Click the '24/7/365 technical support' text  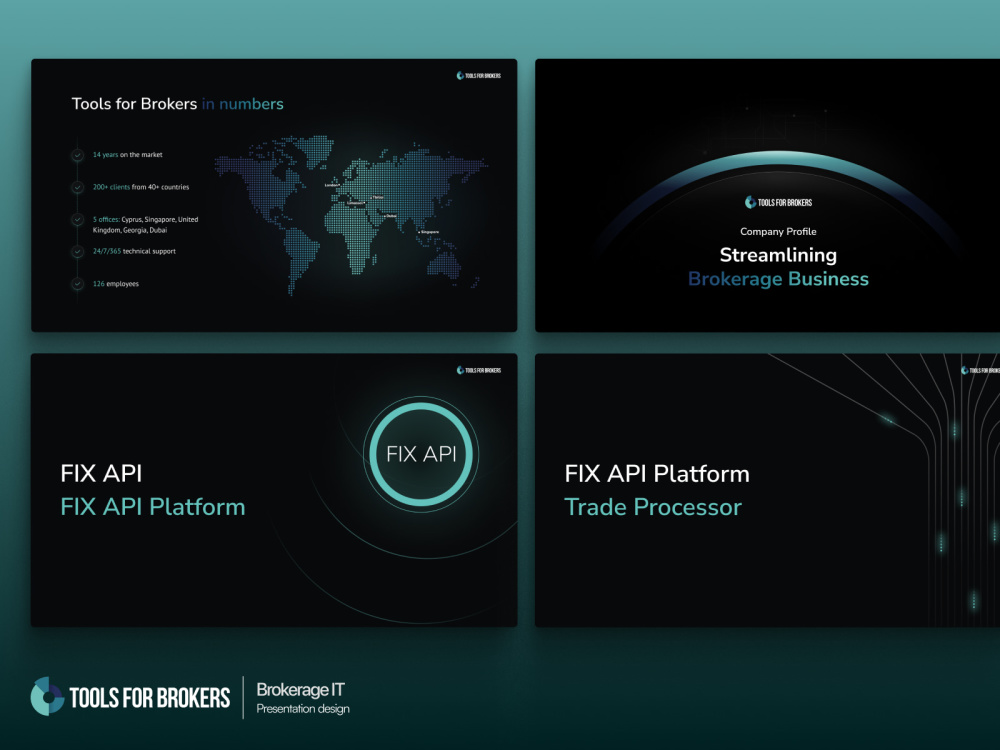tap(134, 251)
